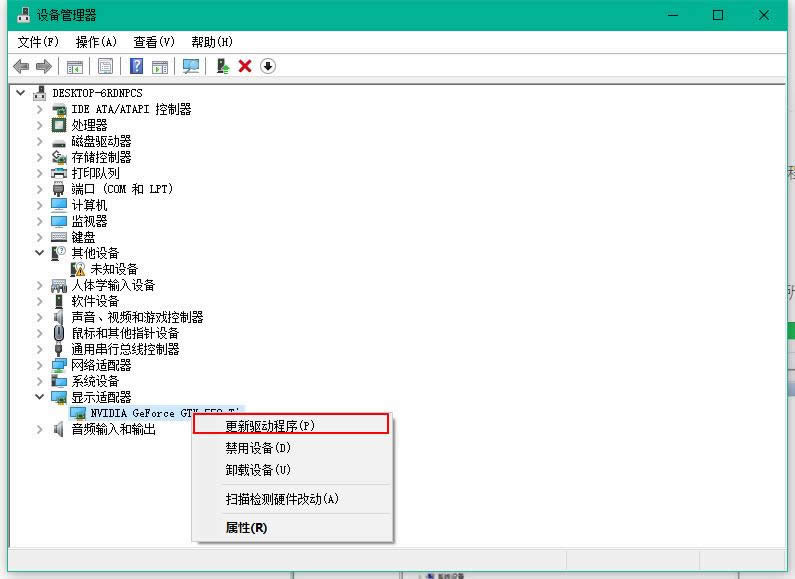Choose 禁用设备(D) from context menu
The image size is (795, 579).
(292, 448)
